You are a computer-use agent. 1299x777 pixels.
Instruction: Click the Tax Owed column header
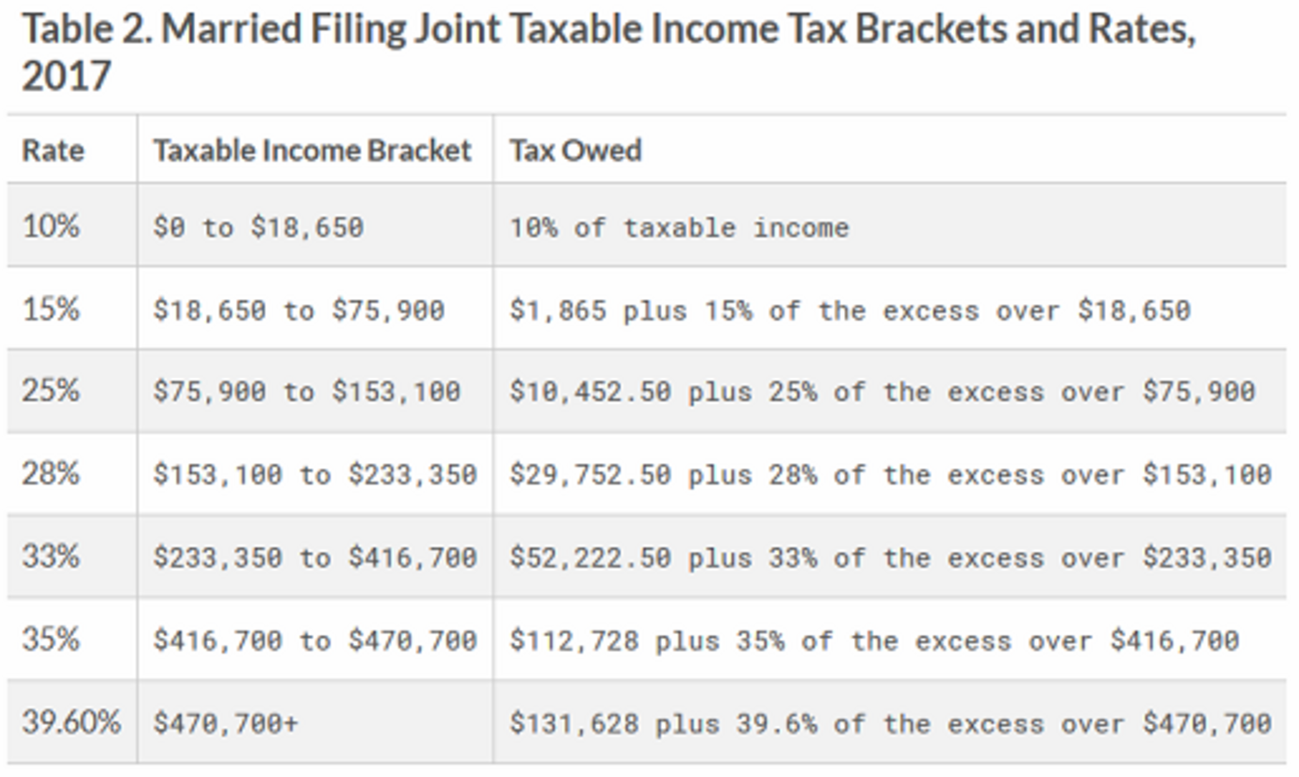click(x=576, y=150)
